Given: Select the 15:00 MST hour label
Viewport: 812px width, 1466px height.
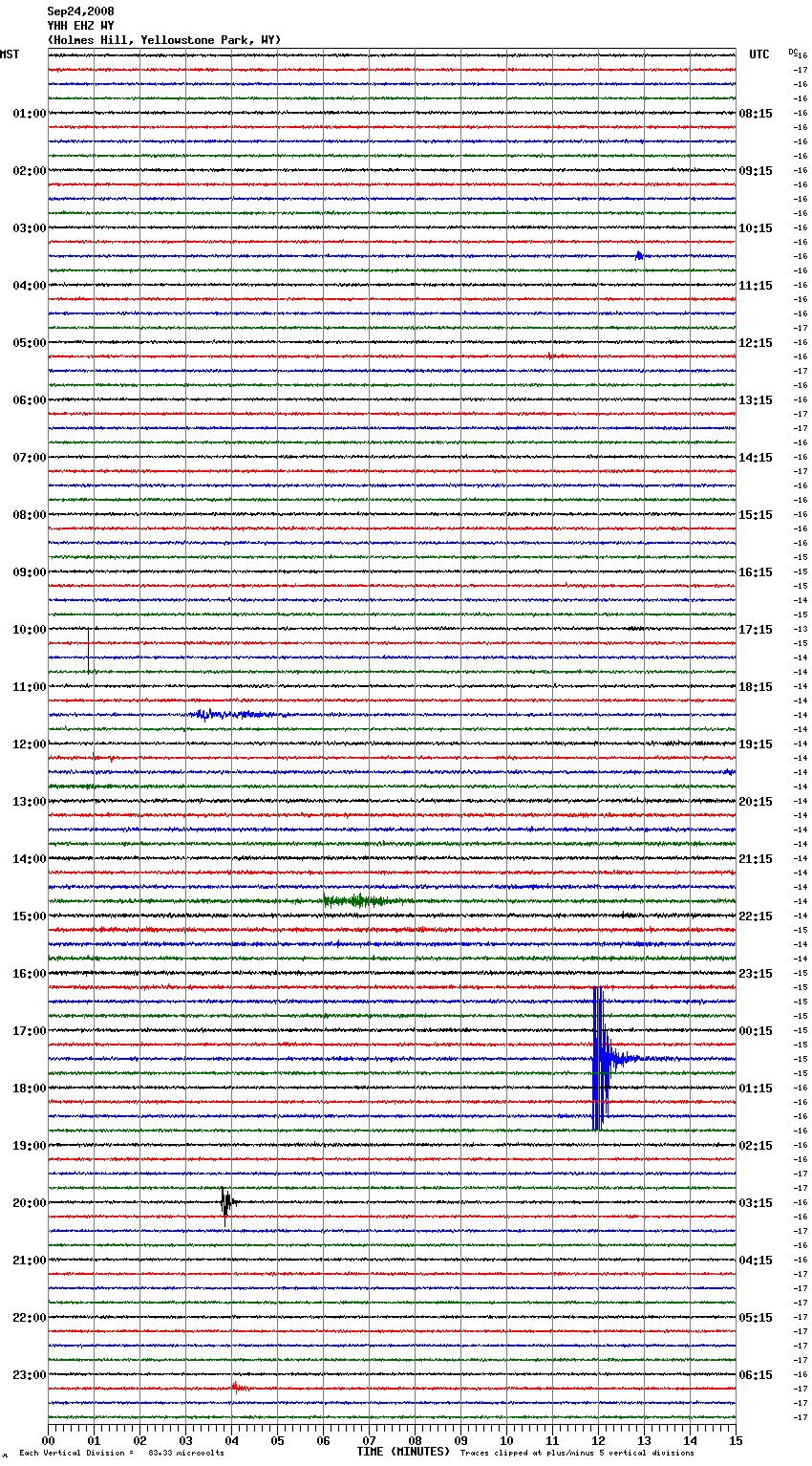Looking at the screenshot, I should [x=30, y=916].
